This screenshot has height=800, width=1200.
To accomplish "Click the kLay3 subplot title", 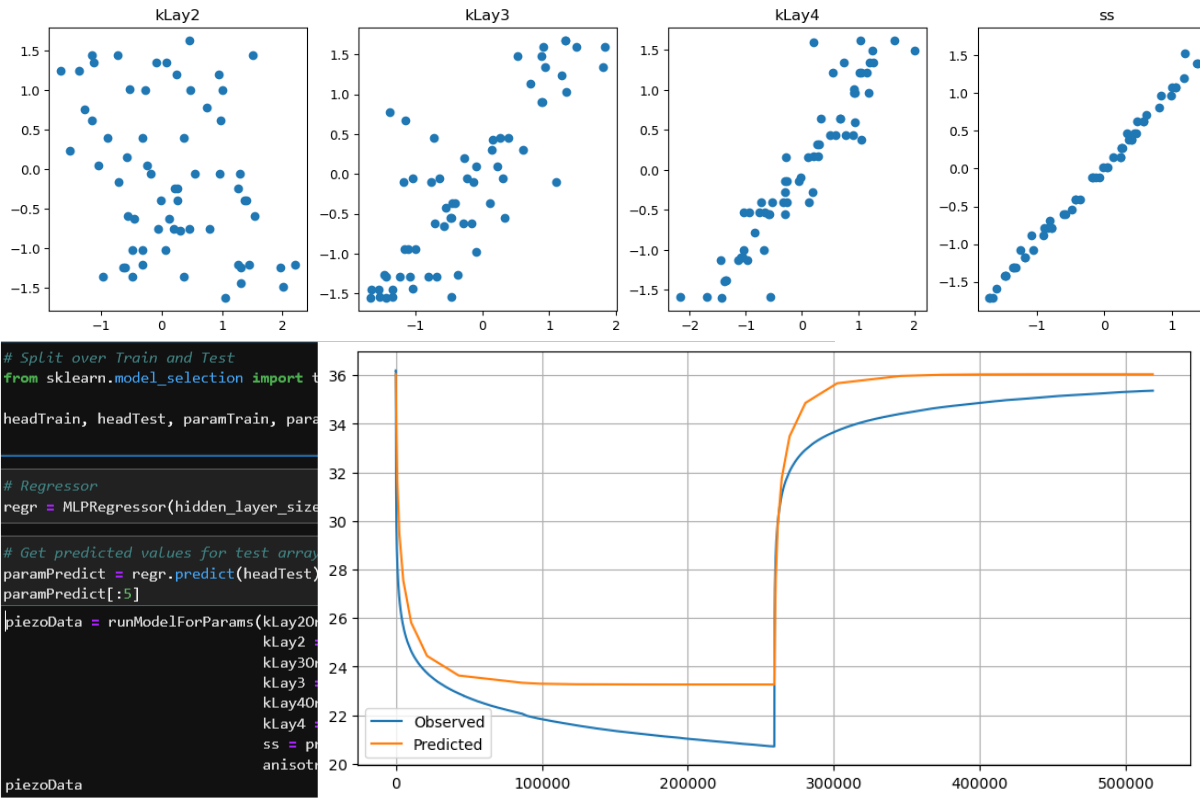I will point(487,15).
